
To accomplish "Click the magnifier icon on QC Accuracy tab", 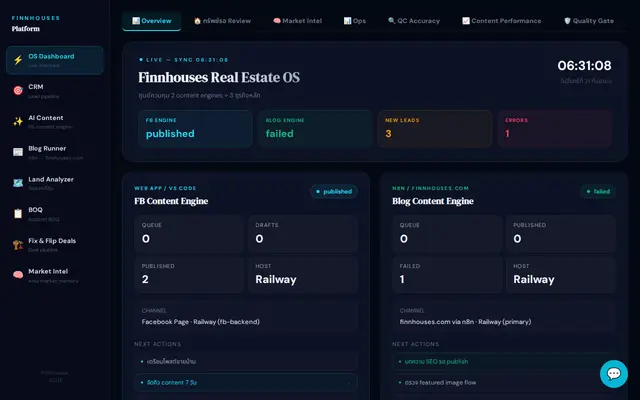I will (x=391, y=21).
